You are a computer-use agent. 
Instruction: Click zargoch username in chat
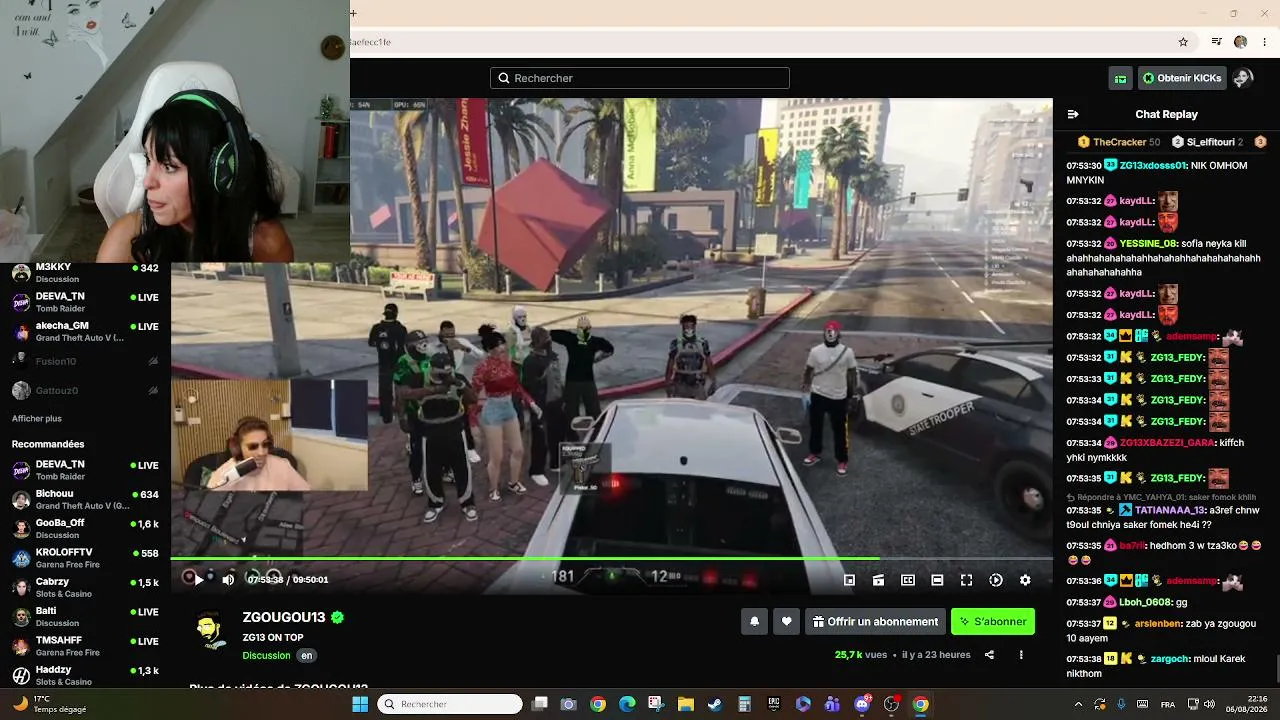(1170, 659)
